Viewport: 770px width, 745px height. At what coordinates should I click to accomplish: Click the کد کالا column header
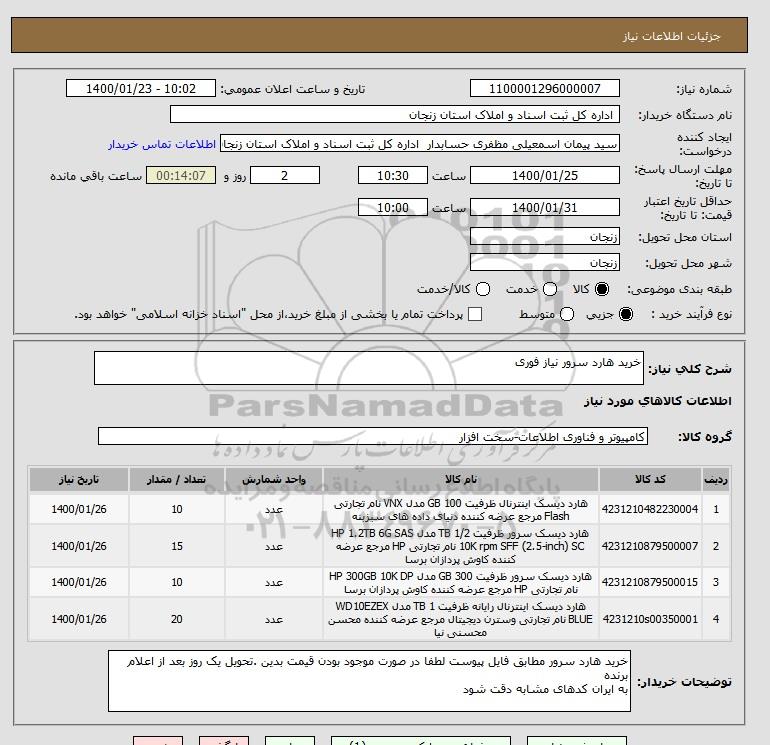pos(650,479)
